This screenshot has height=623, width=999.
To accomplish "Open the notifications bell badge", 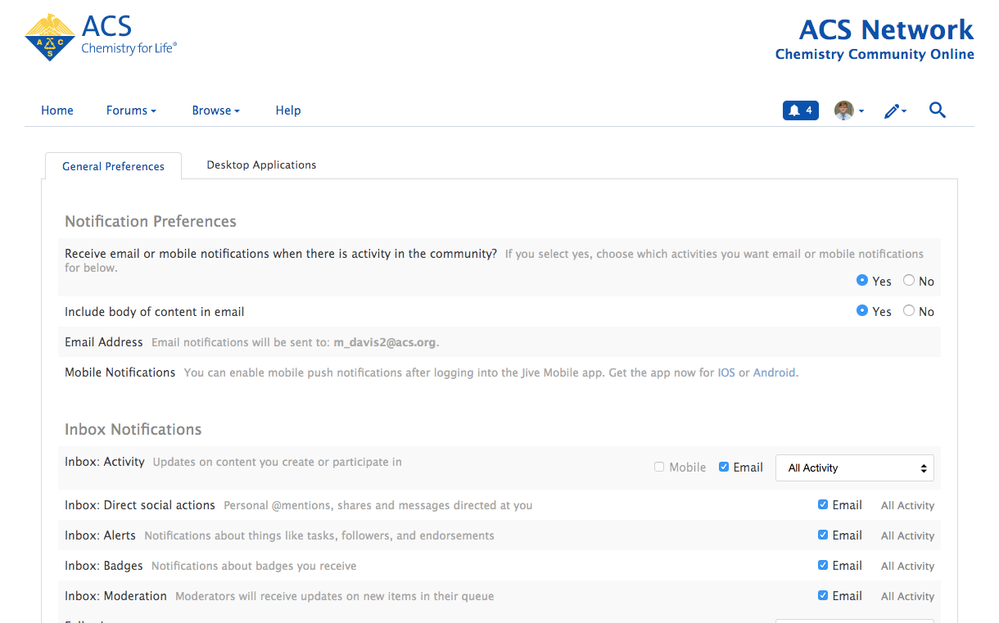I will tap(800, 110).
